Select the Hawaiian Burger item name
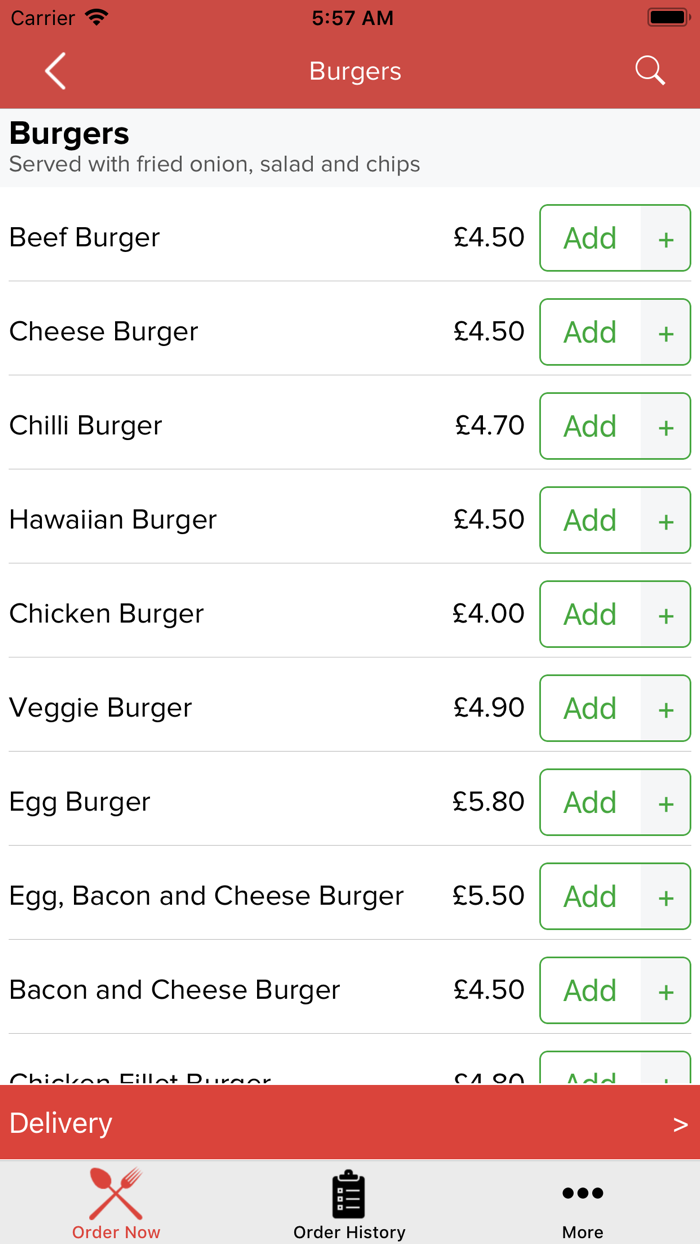Screen dimensions: 700x1244 (113, 520)
